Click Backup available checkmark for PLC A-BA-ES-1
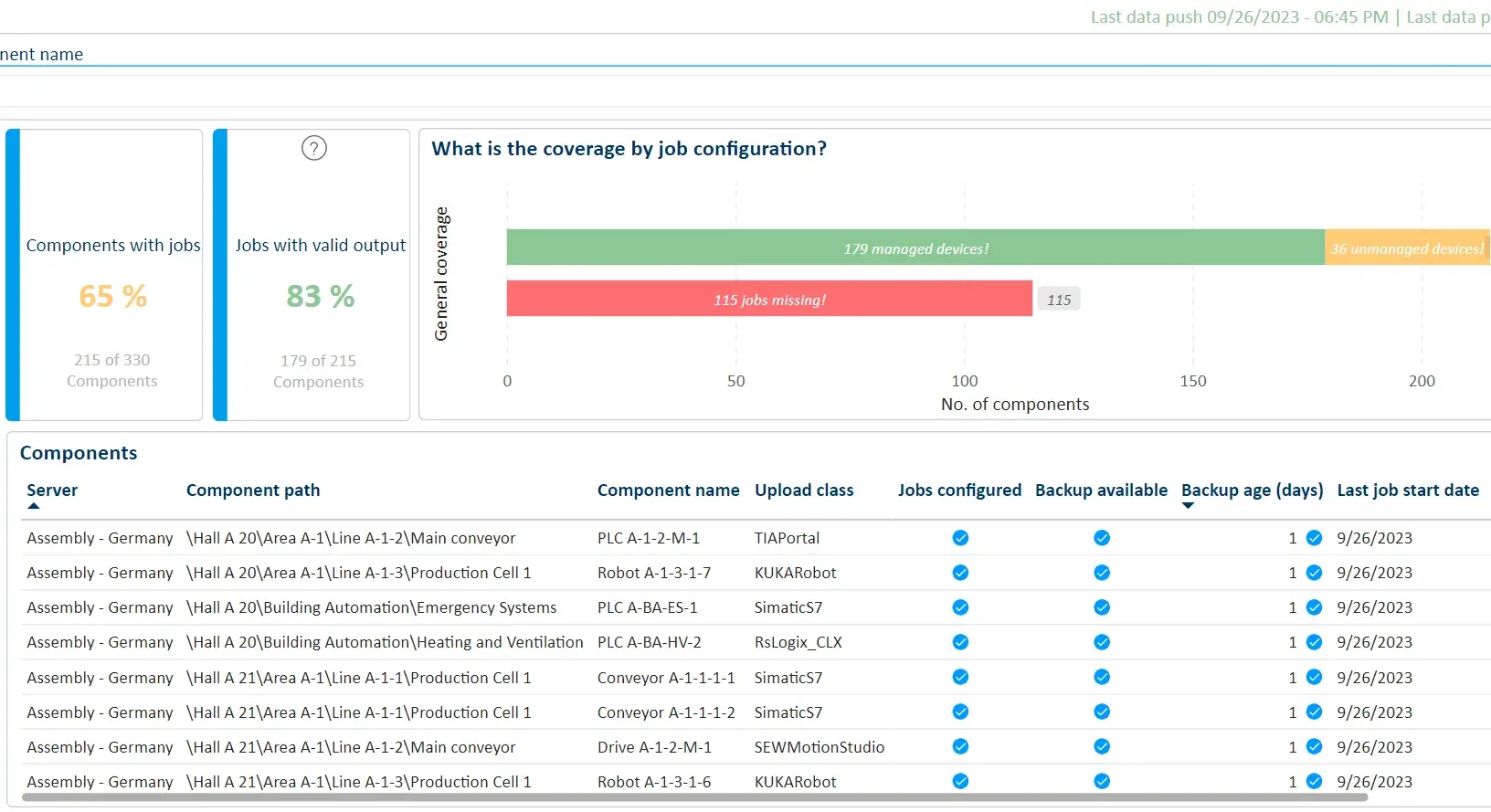The width and height of the screenshot is (1491, 812). 1102,607
